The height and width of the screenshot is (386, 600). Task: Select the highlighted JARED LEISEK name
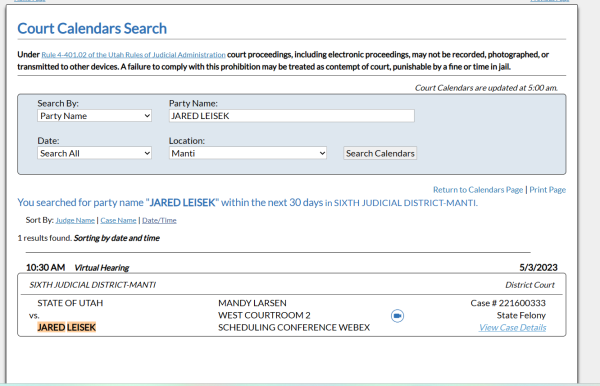[67, 327]
